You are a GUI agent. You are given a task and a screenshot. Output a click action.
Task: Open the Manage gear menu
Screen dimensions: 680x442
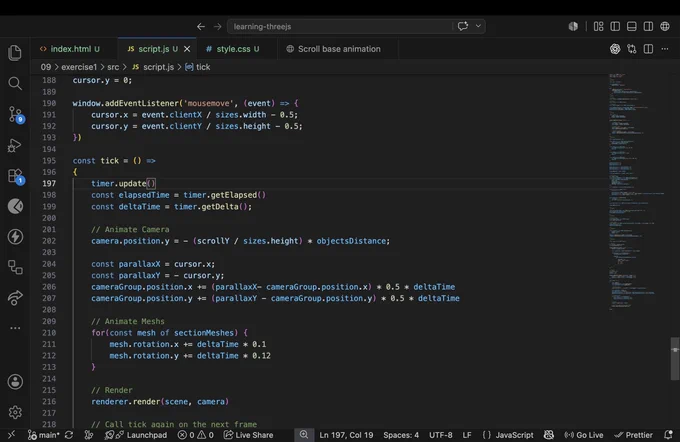coord(15,412)
